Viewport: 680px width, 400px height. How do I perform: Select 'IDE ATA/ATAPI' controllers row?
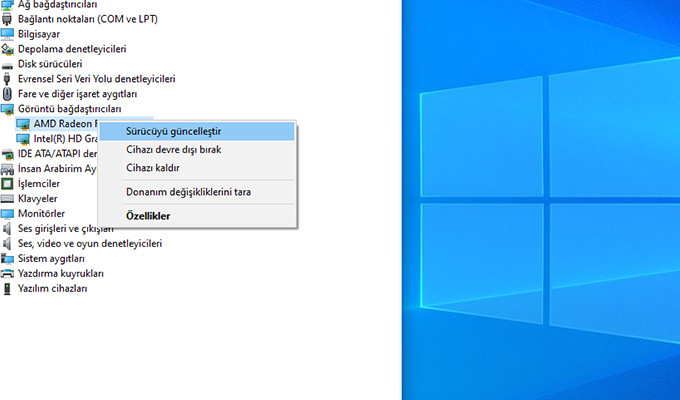(x=57, y=154)
